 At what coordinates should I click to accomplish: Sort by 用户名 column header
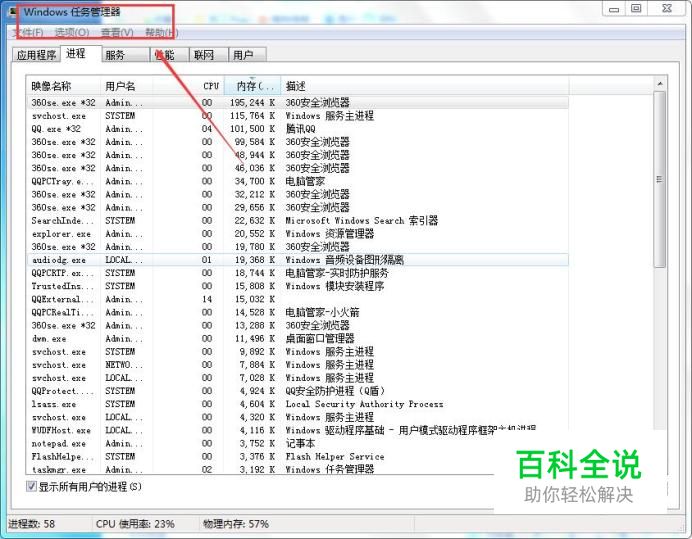point(126,86)
